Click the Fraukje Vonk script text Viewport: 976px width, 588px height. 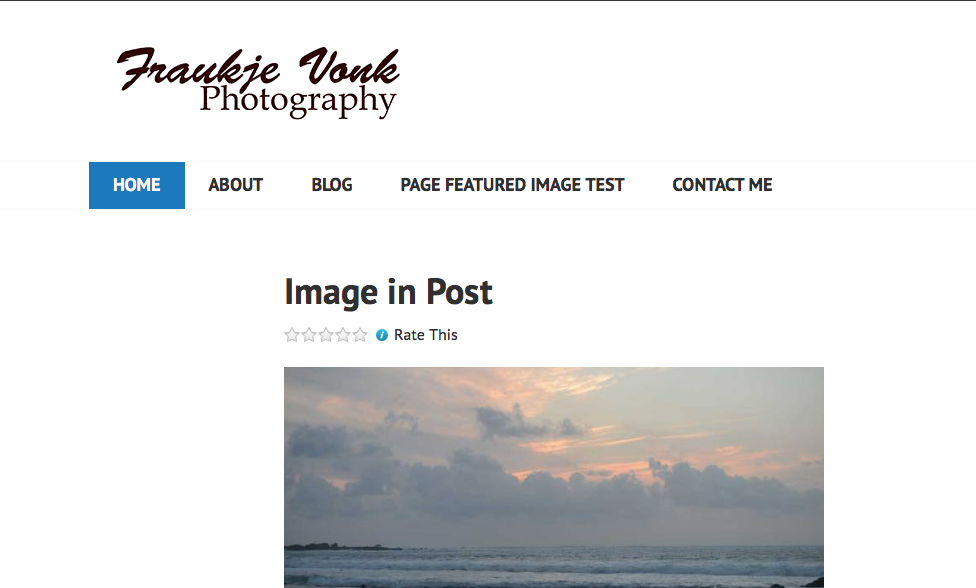coord(258,67)
